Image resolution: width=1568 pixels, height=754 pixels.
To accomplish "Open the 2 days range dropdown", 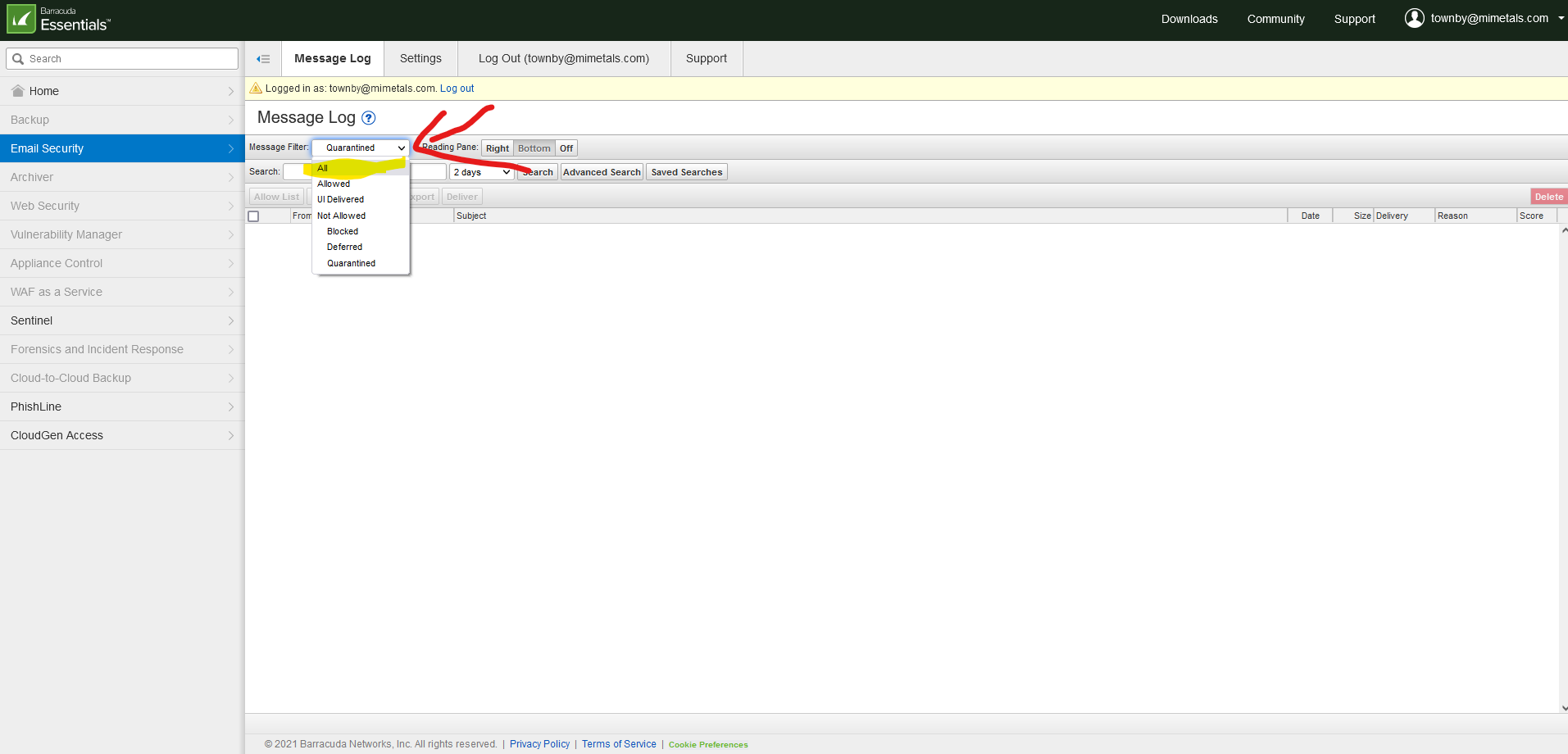I will (x=482, y=172).
